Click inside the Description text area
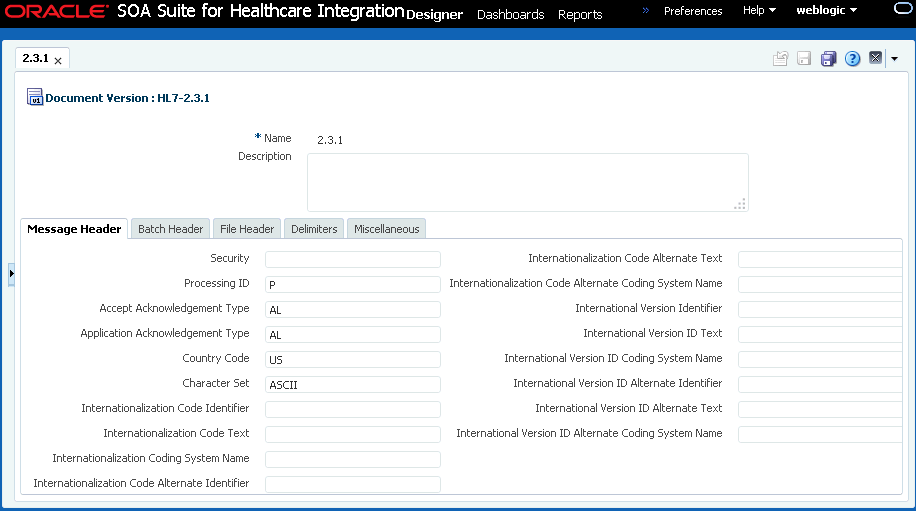Screen dimensions: 916x511 pos(528,182)
